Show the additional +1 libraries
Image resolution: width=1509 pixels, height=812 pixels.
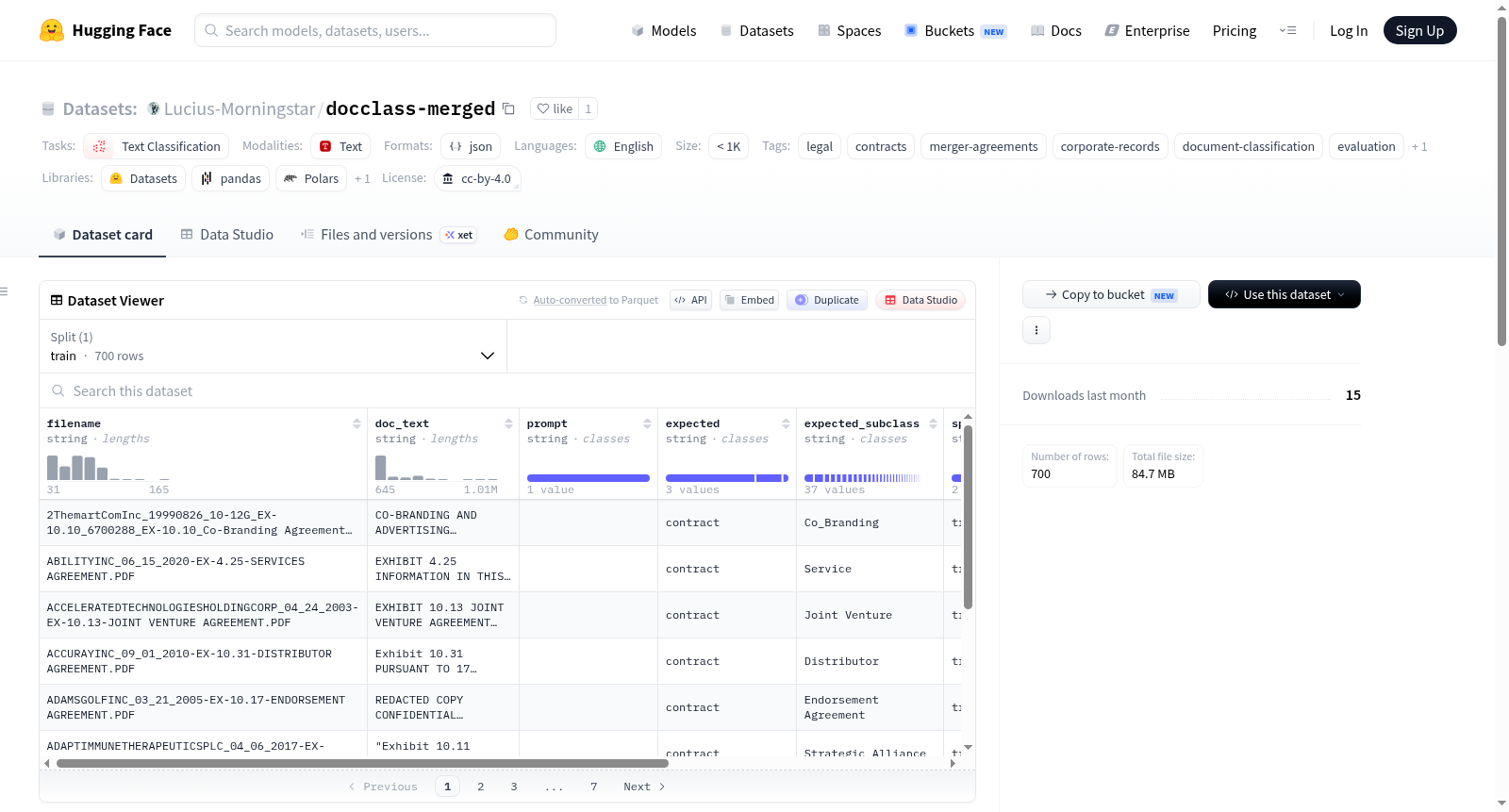(362, 178)
